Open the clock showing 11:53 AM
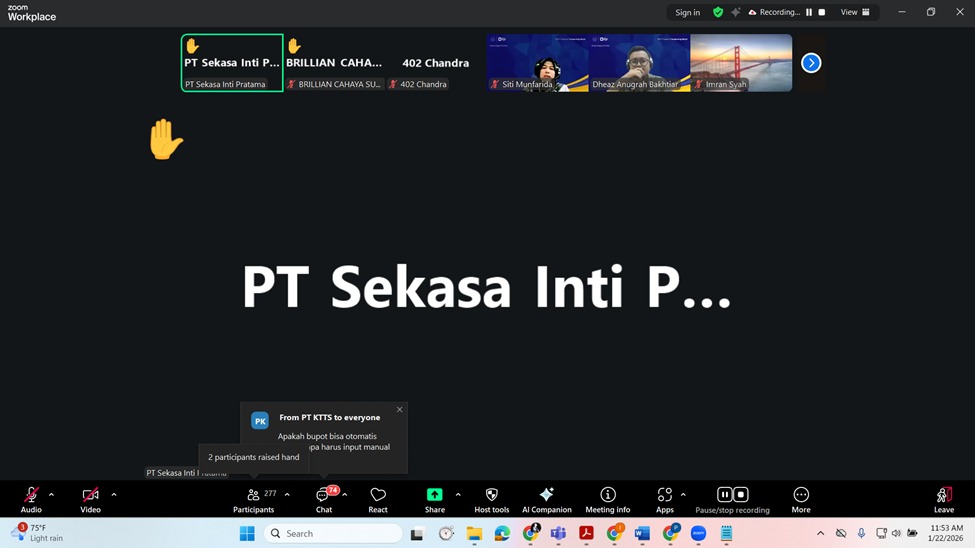The image size is (975, 548). pos(946,533)
